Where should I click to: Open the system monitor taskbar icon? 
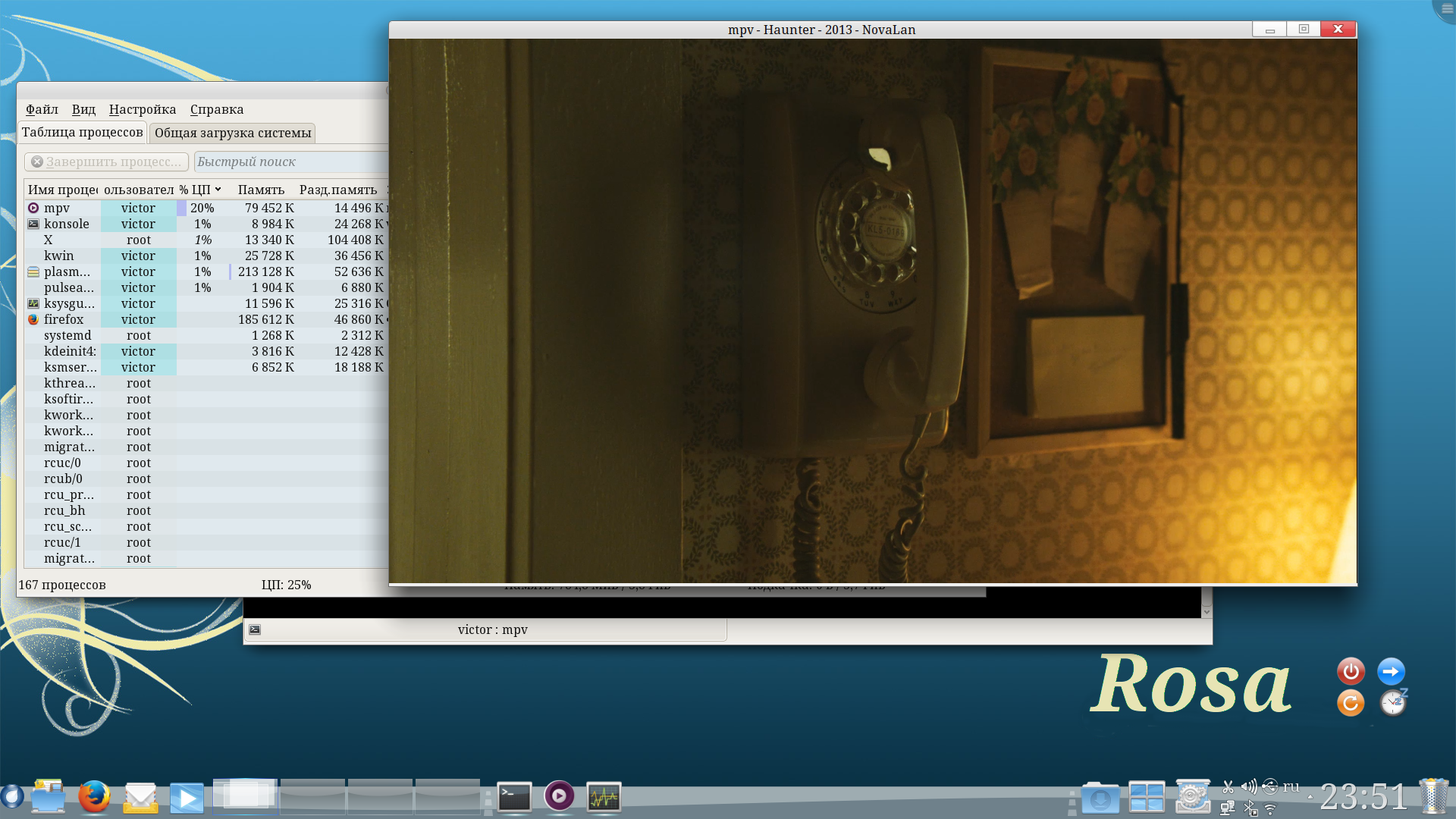[x=604, y=796]
